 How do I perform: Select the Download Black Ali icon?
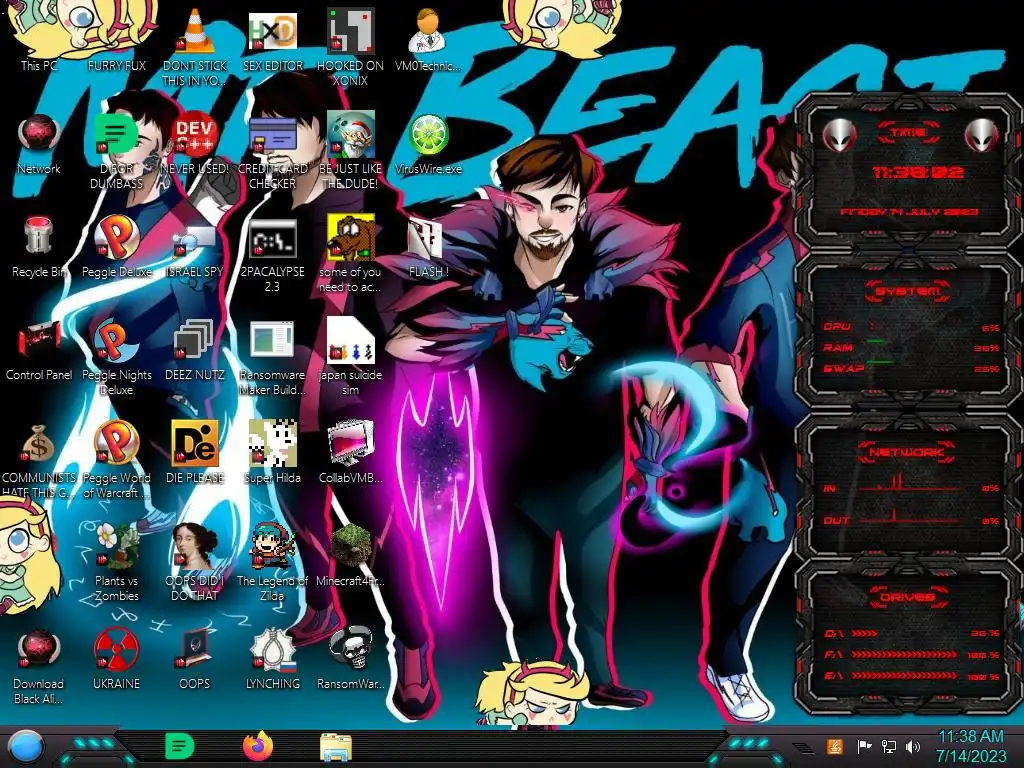pyautogui.click(x=39, y=666)
